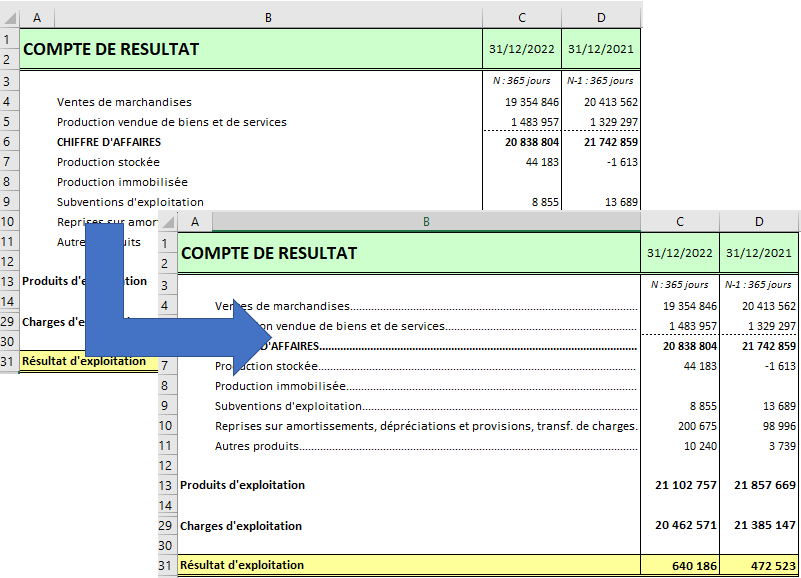801x578 pixels.
Task: Click 'Production immobilisée' label in the front sheet
Action: point(280,386)
